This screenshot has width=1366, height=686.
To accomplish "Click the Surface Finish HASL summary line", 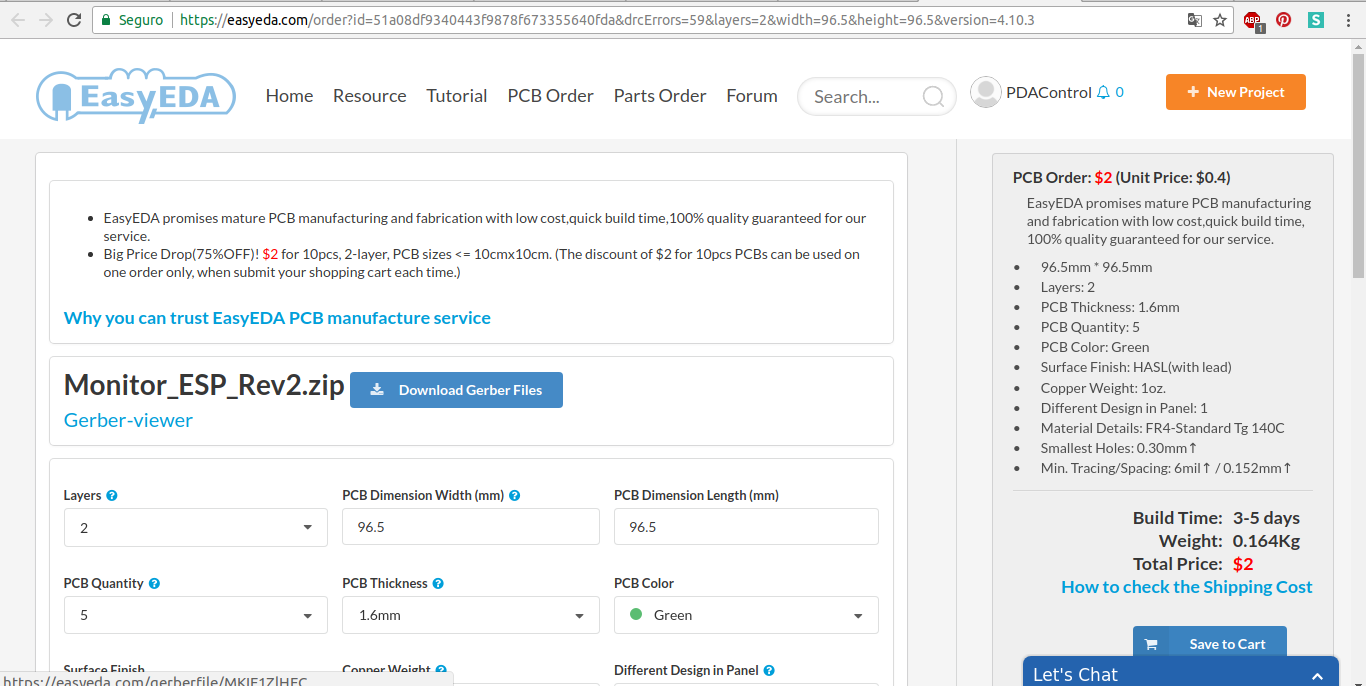I will pyautogui.click(x=1136, y=367).
